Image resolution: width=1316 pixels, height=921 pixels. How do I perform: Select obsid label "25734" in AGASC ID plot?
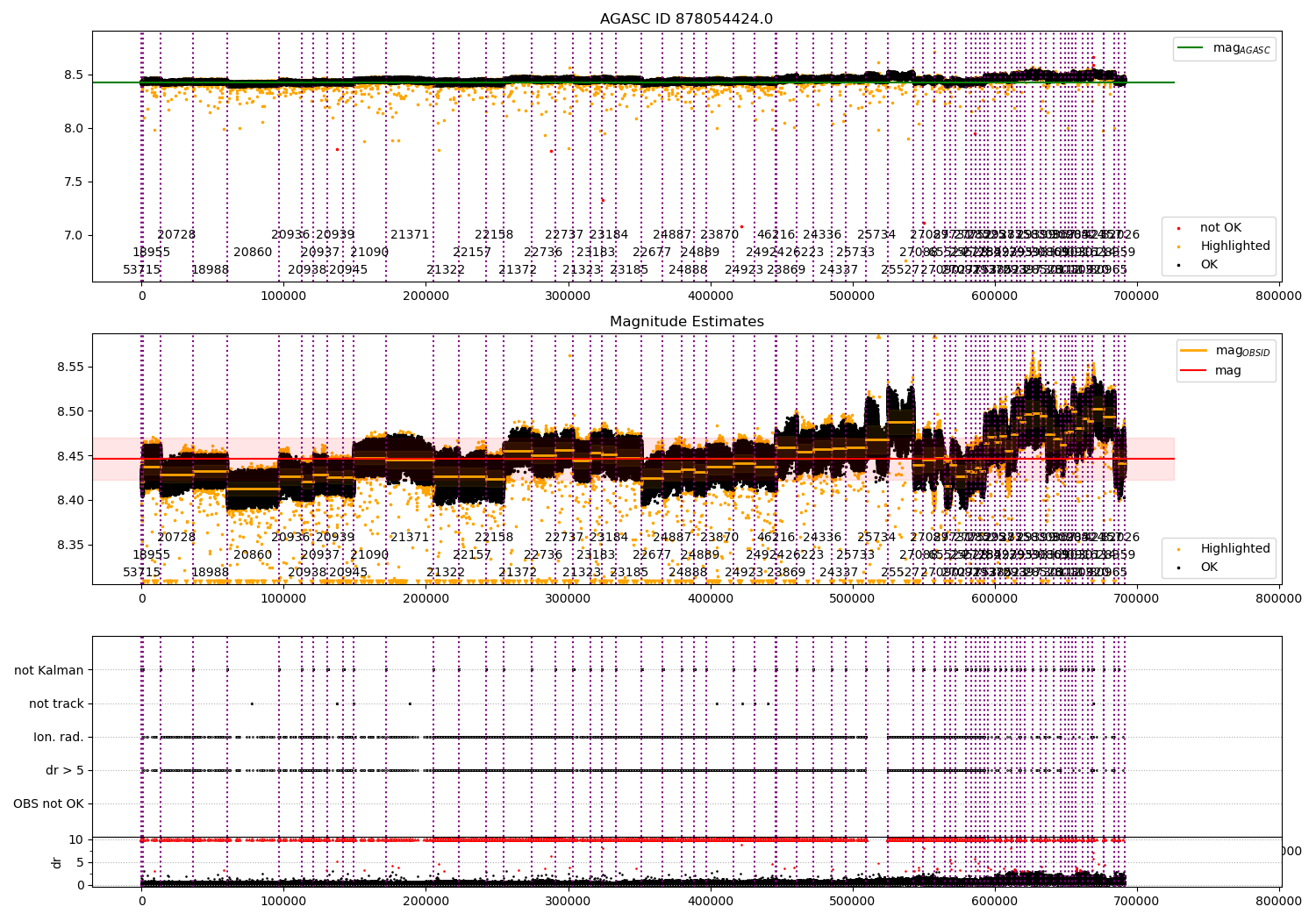pyautogui.click(x=876, y=235)
